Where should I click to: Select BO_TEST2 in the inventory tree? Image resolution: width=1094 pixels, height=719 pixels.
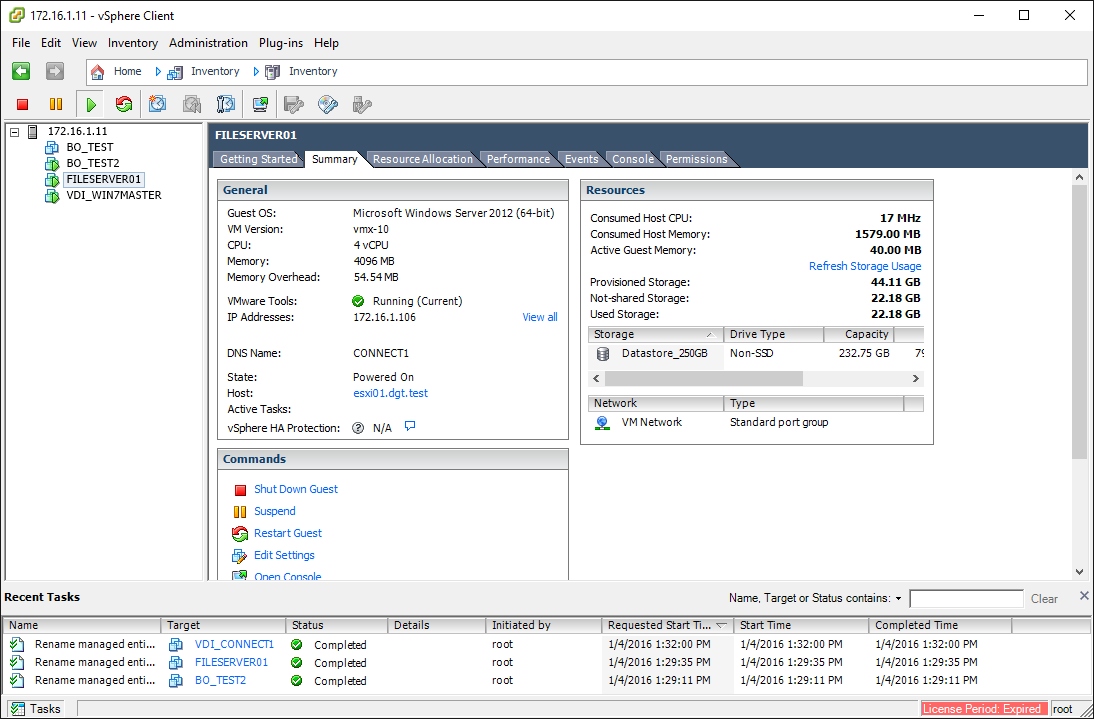[x=93, y=163]
